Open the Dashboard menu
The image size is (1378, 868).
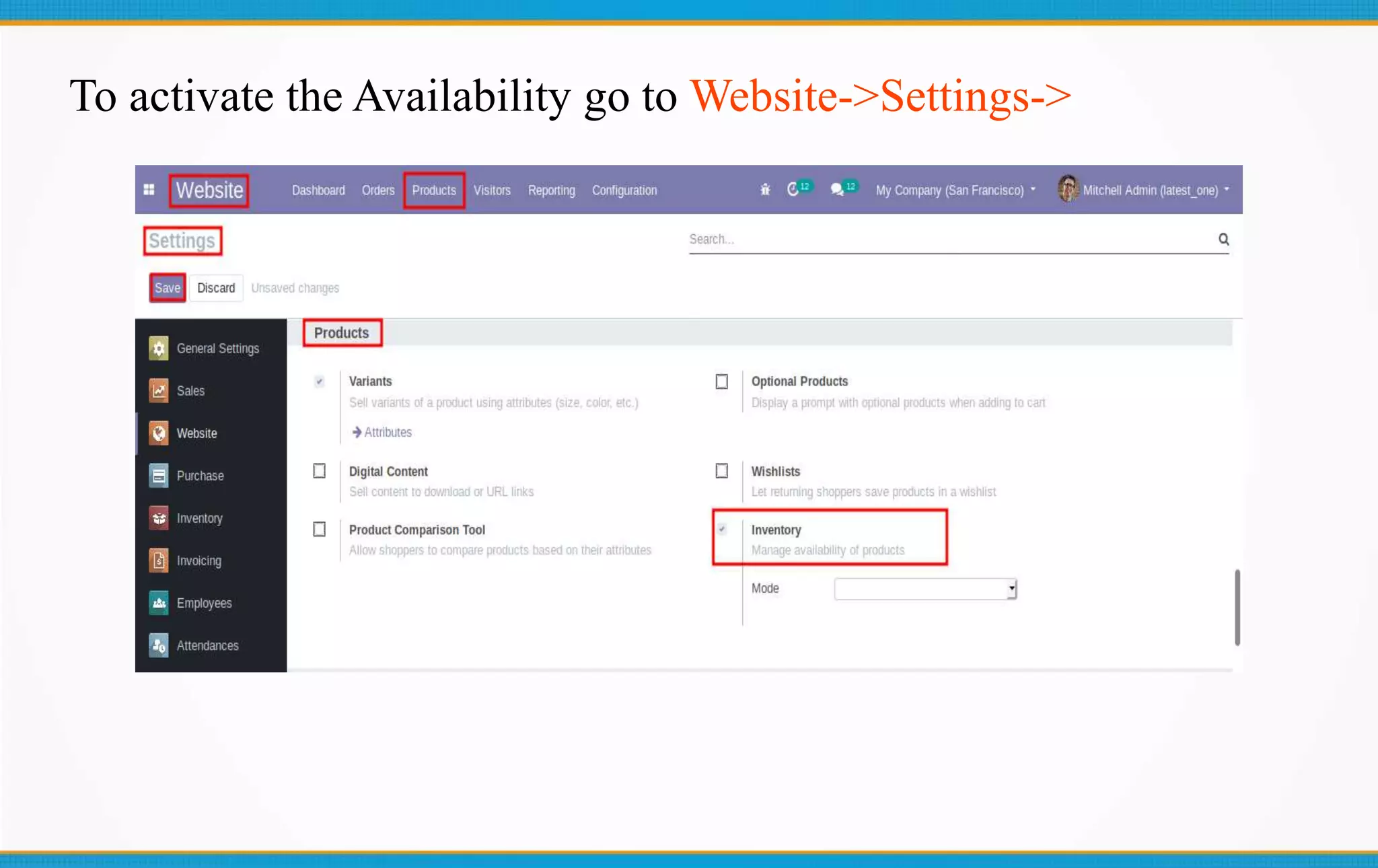(x=318, y=190)
